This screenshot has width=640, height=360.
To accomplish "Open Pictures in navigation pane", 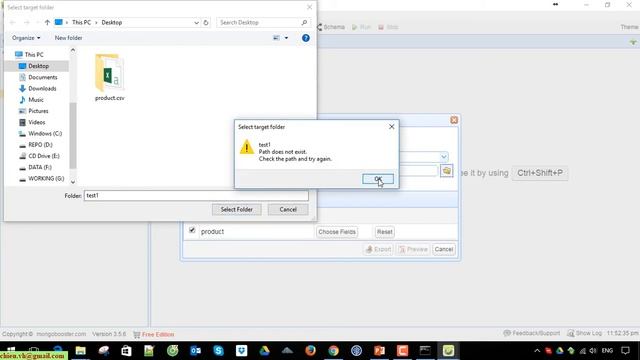I will (38, 111).
